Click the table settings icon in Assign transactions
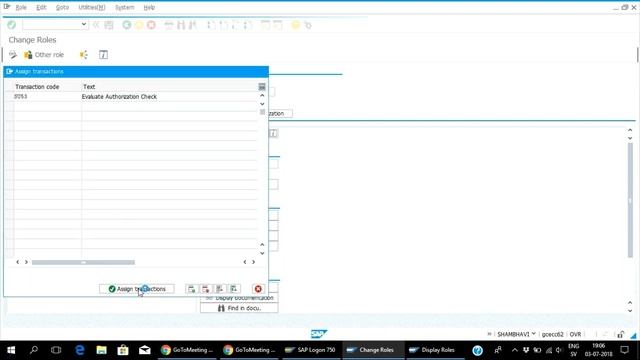This screenshot has height=360, width=640. point(262,87)
